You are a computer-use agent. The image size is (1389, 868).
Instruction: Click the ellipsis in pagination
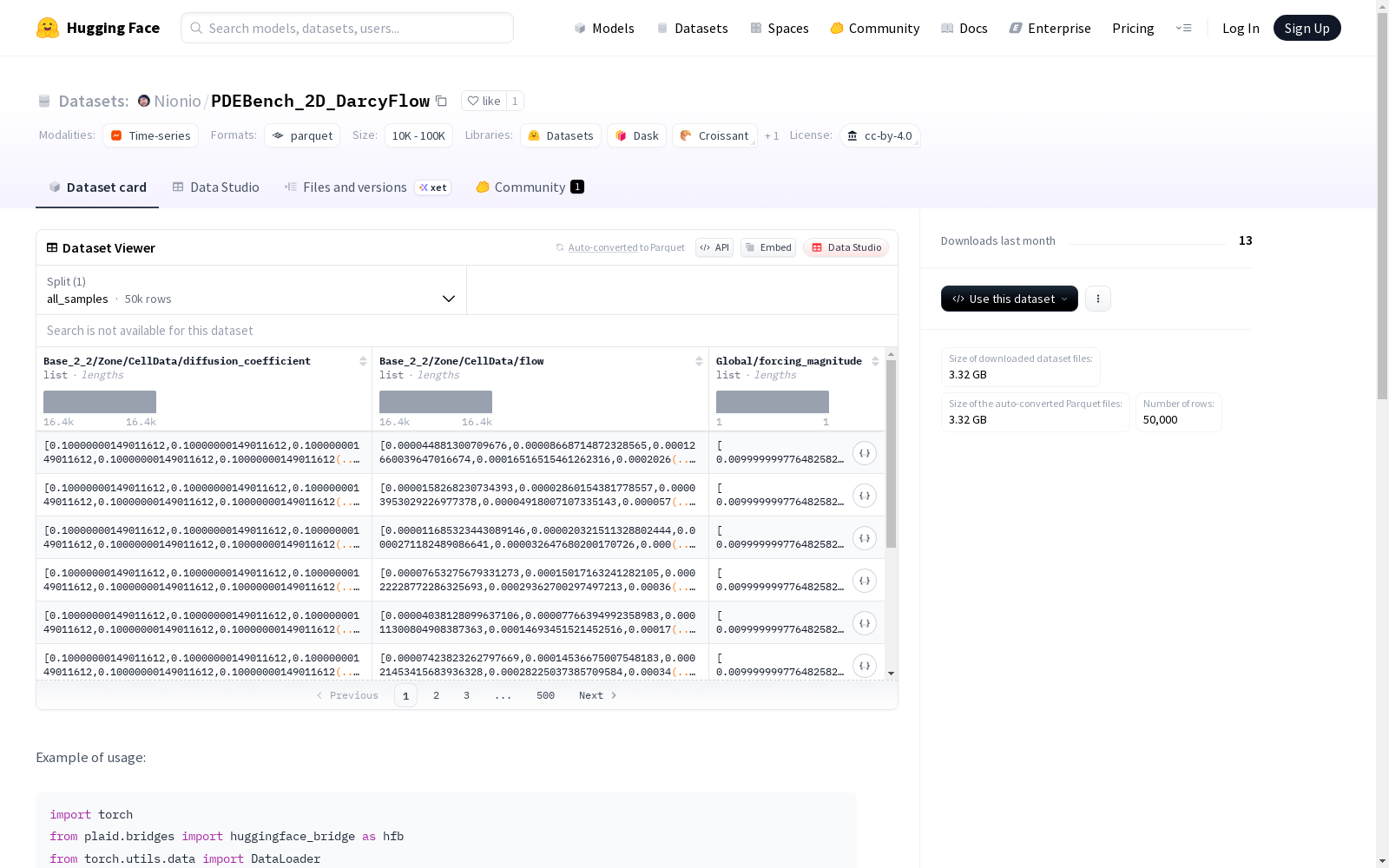tap(503, 695)
